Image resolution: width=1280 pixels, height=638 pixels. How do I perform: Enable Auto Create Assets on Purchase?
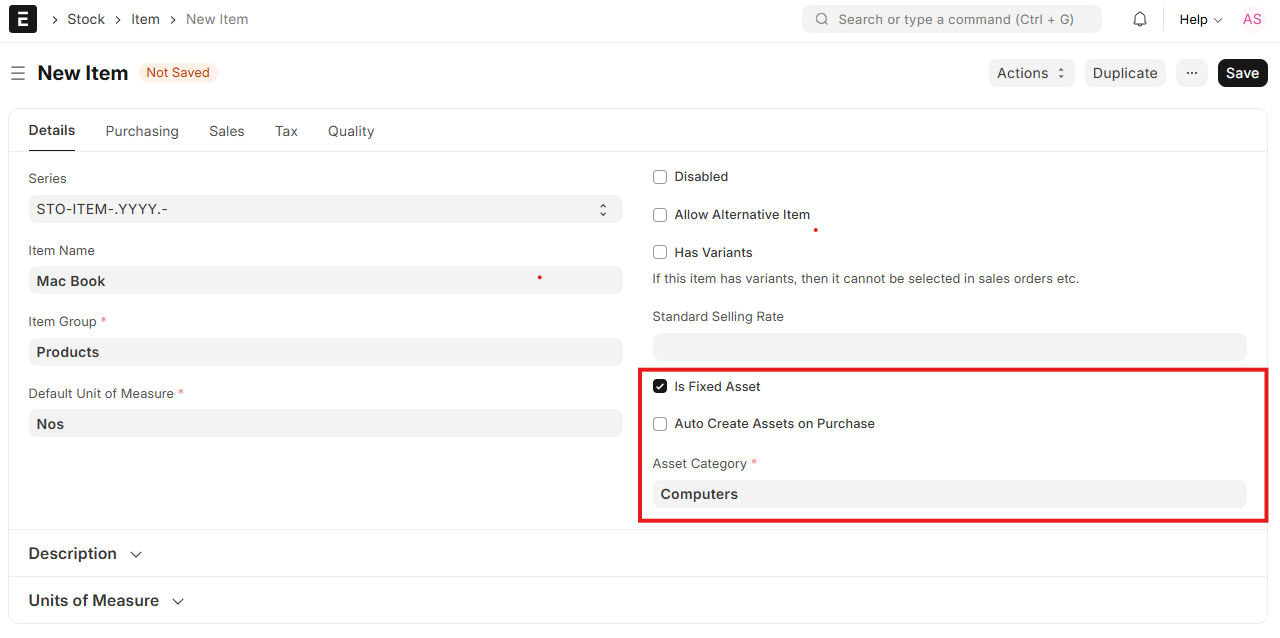coord(660,424)
